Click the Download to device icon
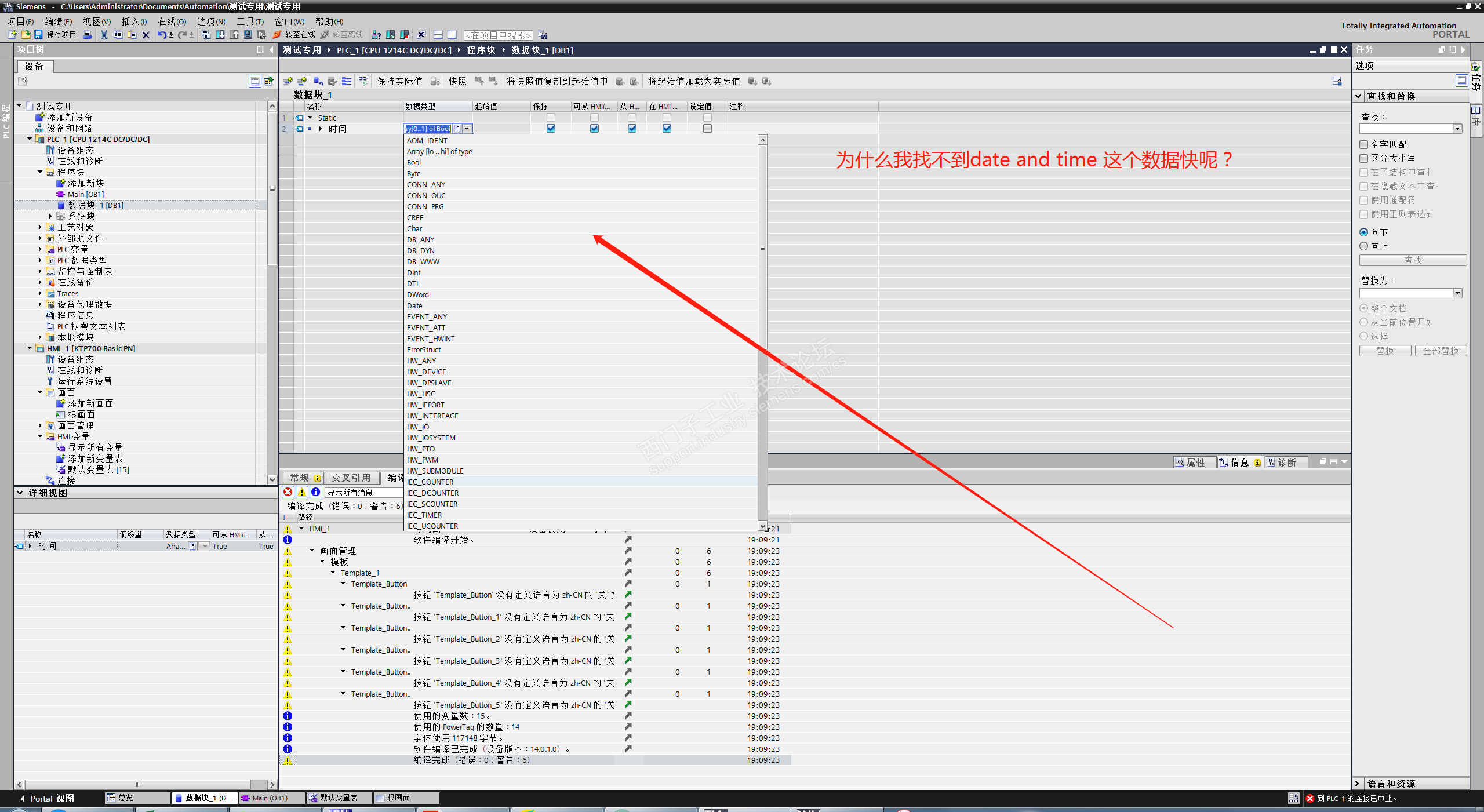The image size is (1484, 812). 220,35
